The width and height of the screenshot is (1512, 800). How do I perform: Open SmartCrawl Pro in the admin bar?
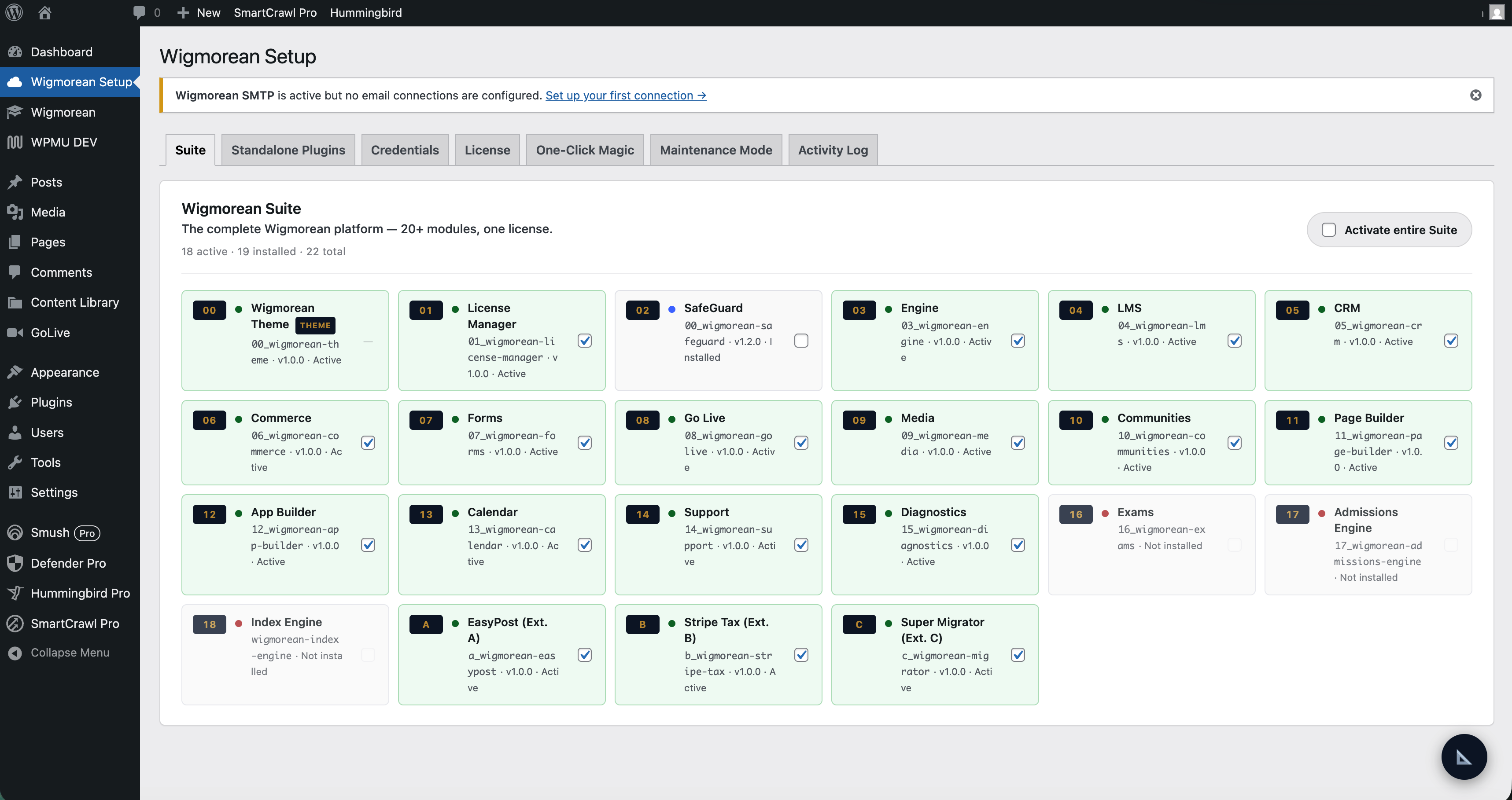click(x=275, y=12)
